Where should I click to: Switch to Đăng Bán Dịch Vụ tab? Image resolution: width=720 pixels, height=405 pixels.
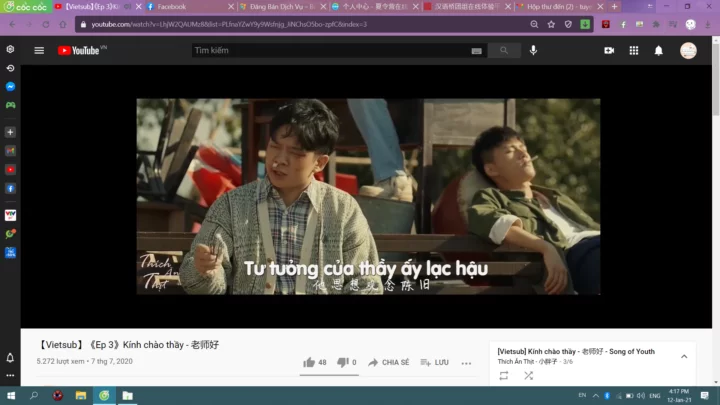(x=283, y=6)
